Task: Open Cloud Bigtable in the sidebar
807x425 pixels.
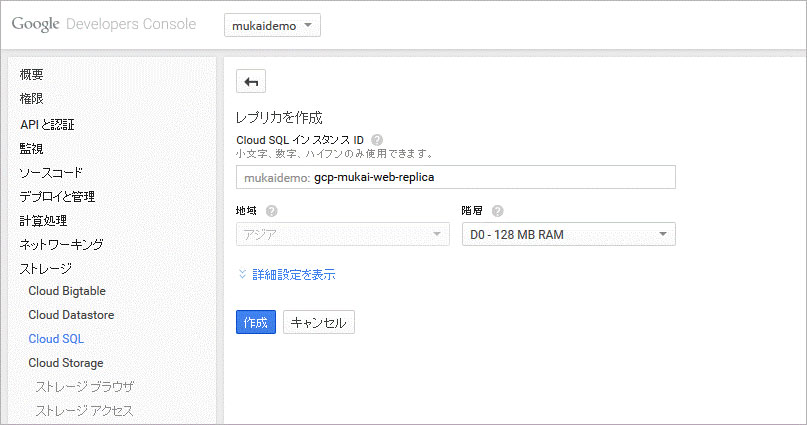Action: coord(67,291)
